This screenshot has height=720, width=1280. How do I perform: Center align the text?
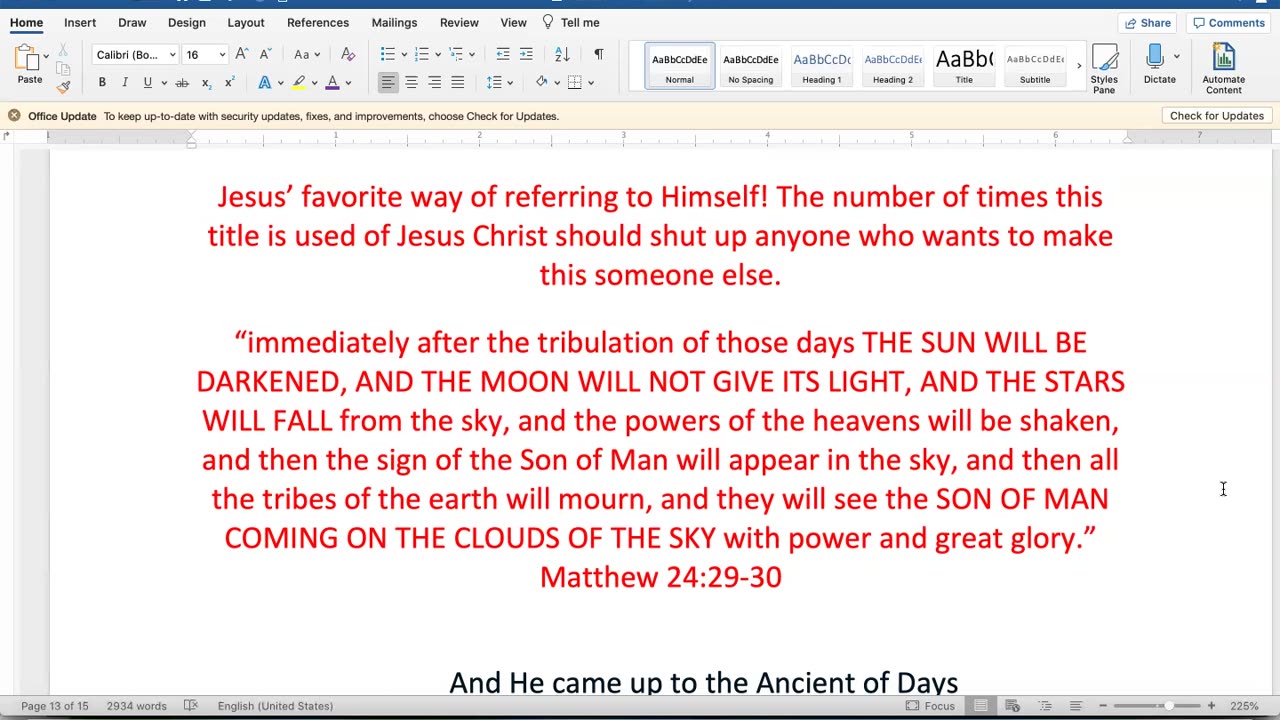click(411, 83)
